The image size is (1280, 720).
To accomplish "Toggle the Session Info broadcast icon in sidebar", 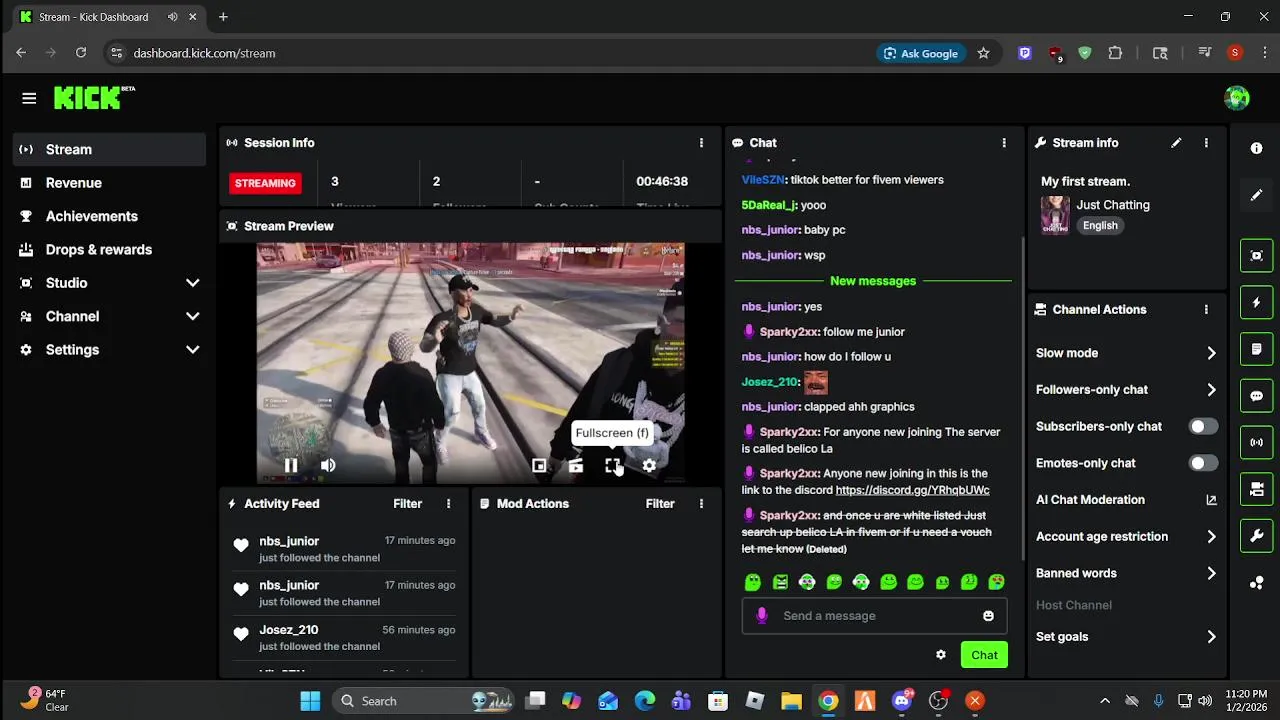I will pos(1257,442).
